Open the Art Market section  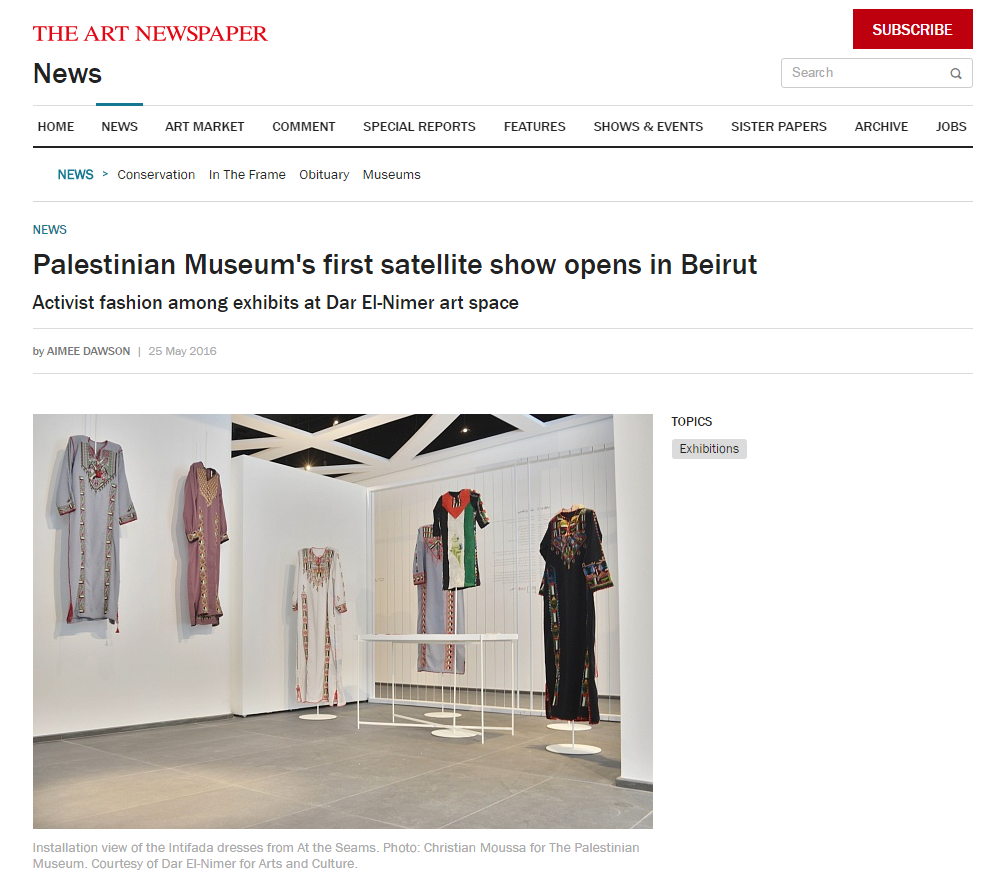[205, 127]
